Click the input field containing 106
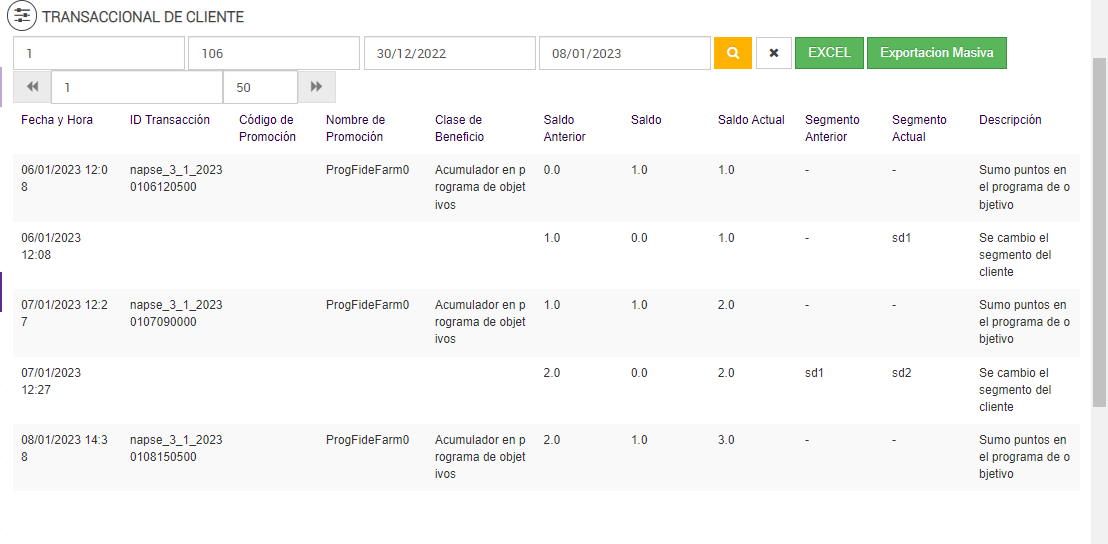The width and height of the screenshot is (1108, 544). [x=273, y=53]
